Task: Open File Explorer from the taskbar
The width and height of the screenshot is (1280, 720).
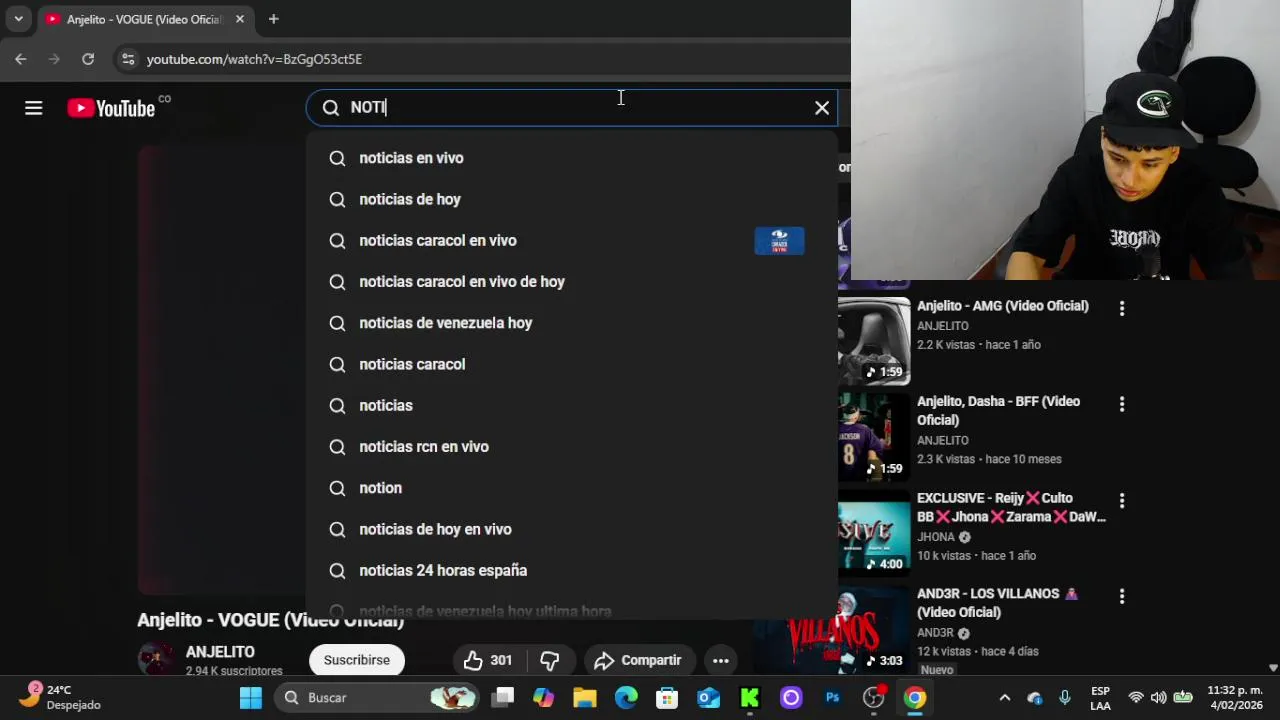Action: (585, 698)
